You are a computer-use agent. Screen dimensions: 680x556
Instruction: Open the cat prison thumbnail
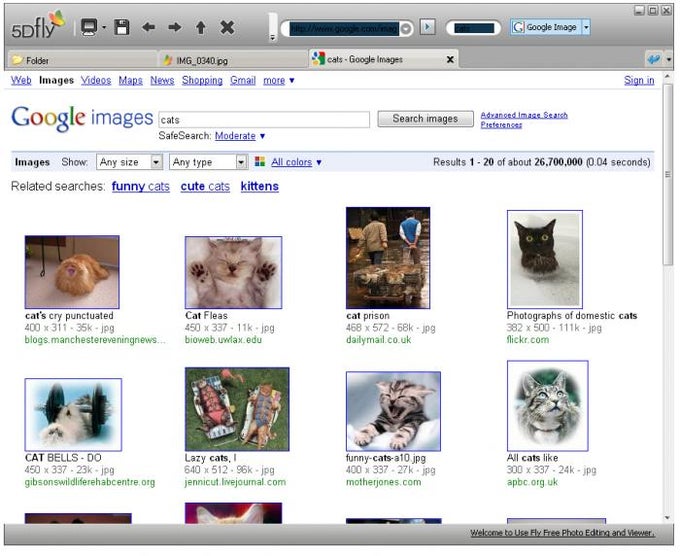pos(388,258)
